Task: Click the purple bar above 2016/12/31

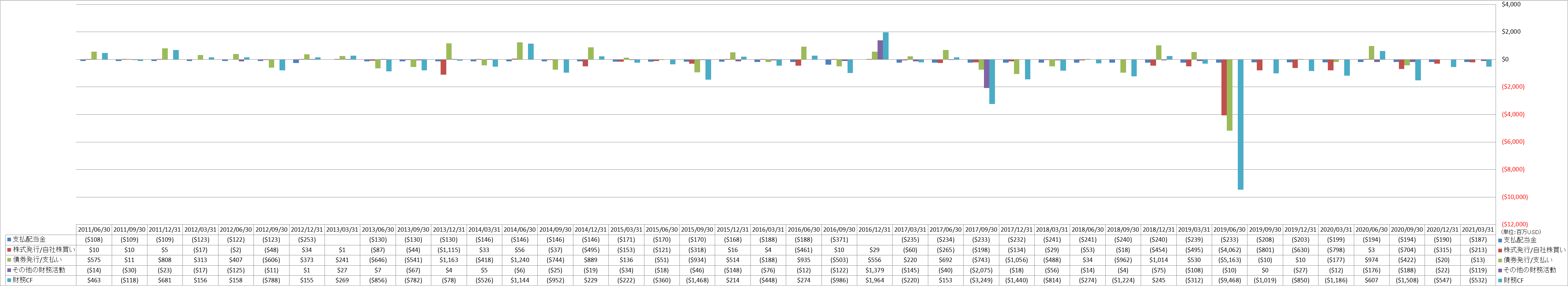Action: click(880, 50)
